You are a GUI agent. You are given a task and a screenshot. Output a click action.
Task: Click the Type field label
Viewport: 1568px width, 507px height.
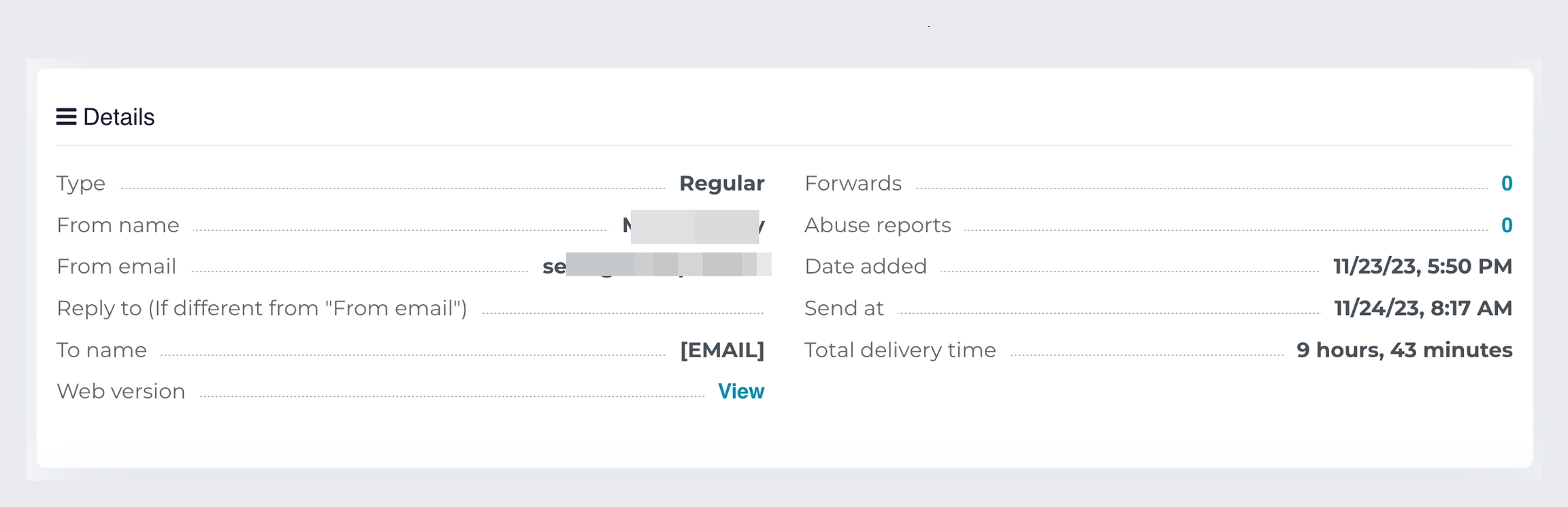point(81,184)
